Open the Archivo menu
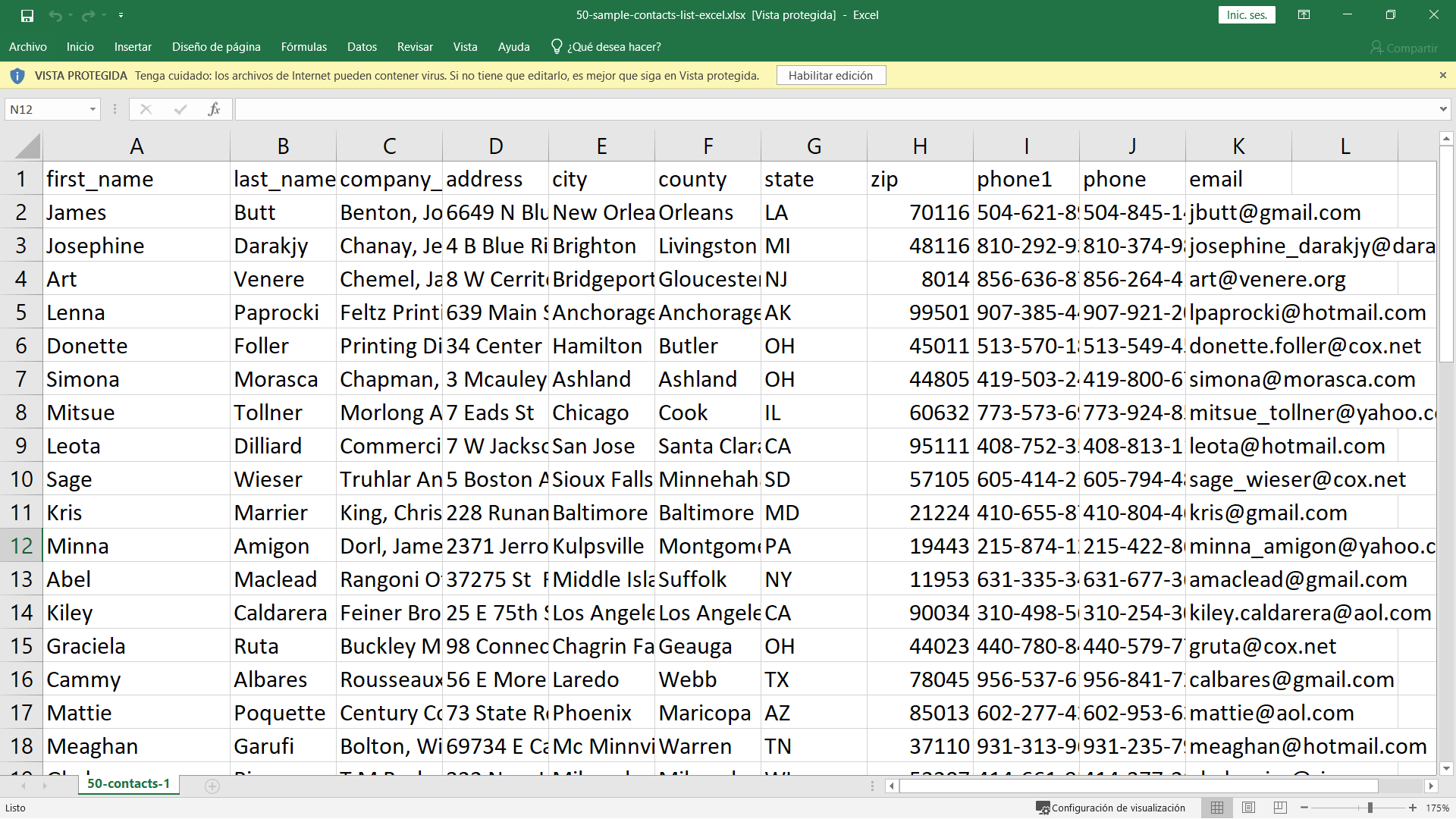 coord(28,47)
